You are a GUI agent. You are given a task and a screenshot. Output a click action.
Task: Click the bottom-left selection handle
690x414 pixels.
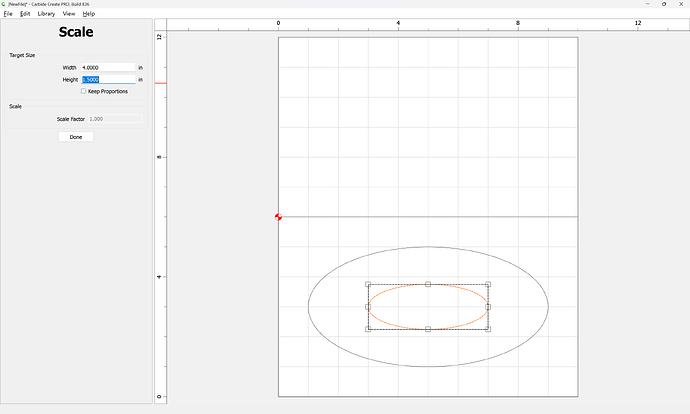[x=368, y=329]
